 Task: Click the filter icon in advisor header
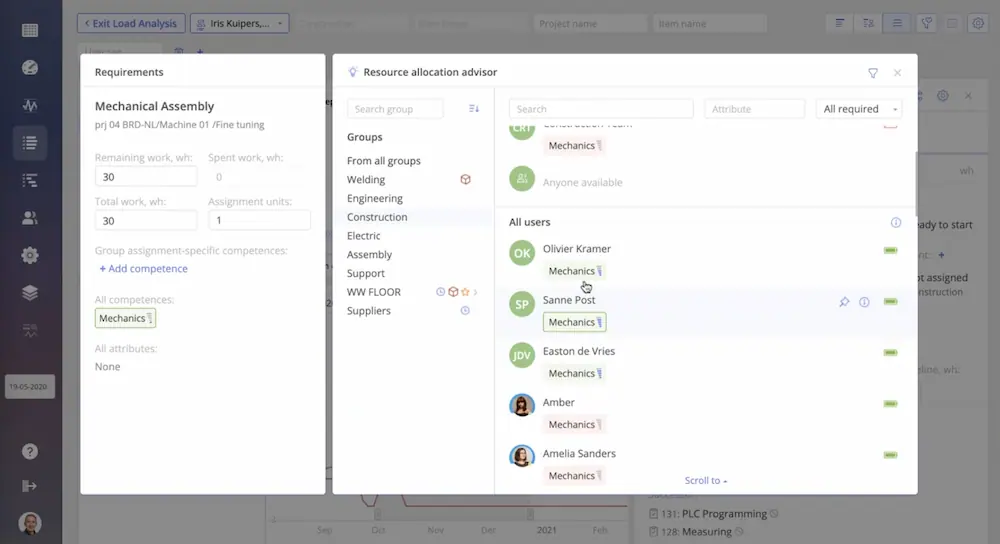(x=873, y=73)
